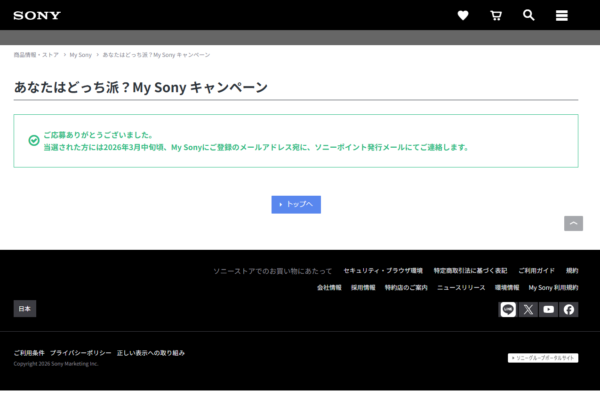Image resolution: width=600 pixels, height=398 pixels.
Task: Click the あなたはどっち派？My Sony キャンペーン heading
Action: pos(141,87)
